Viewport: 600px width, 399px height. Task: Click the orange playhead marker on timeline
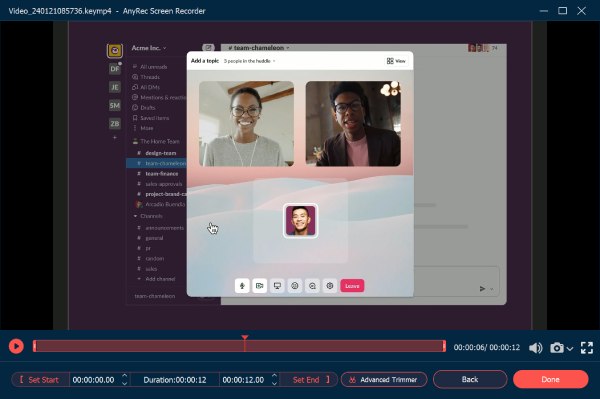click(245, 337)
